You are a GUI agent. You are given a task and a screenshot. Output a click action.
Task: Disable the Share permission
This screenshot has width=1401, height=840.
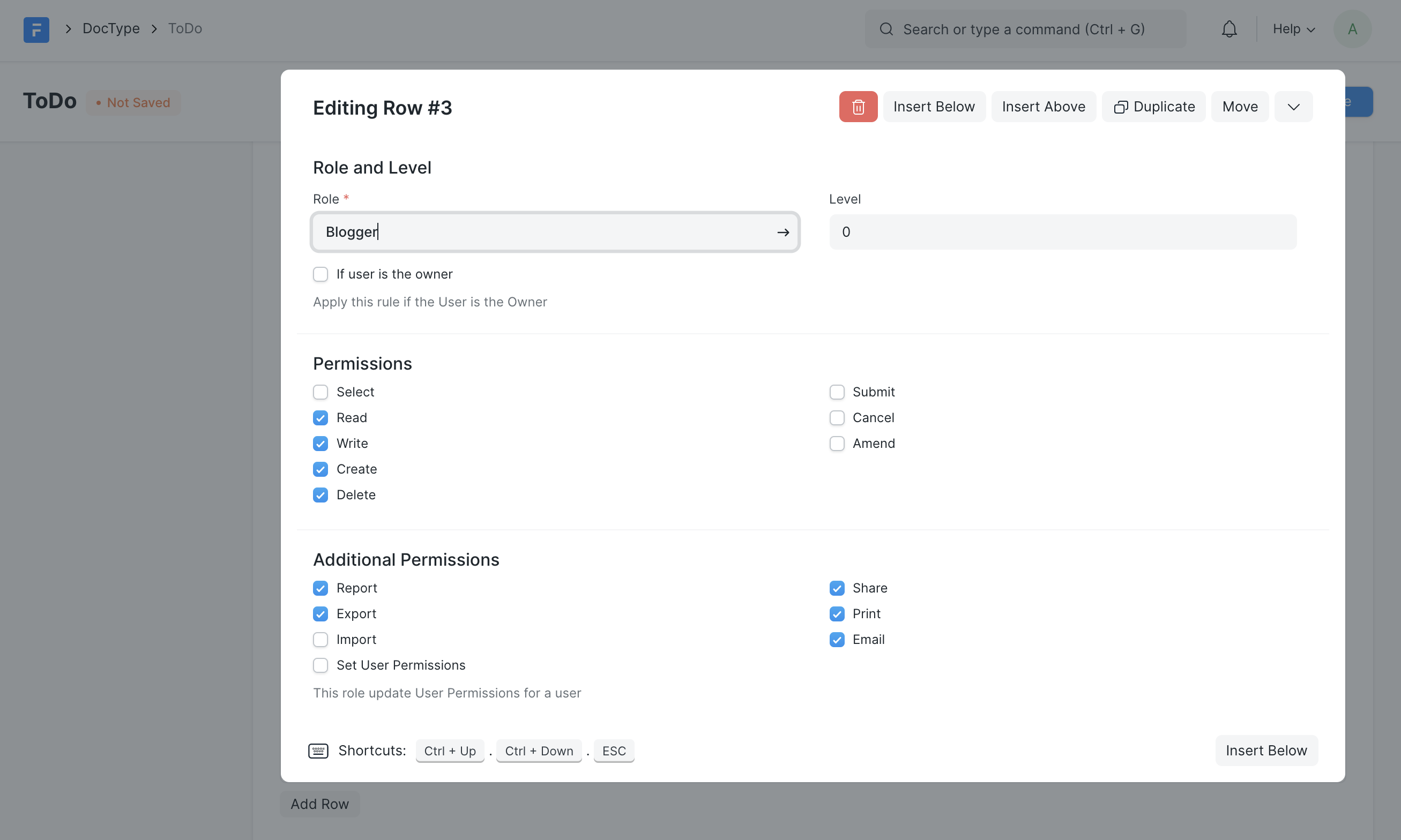pos(837,588)
